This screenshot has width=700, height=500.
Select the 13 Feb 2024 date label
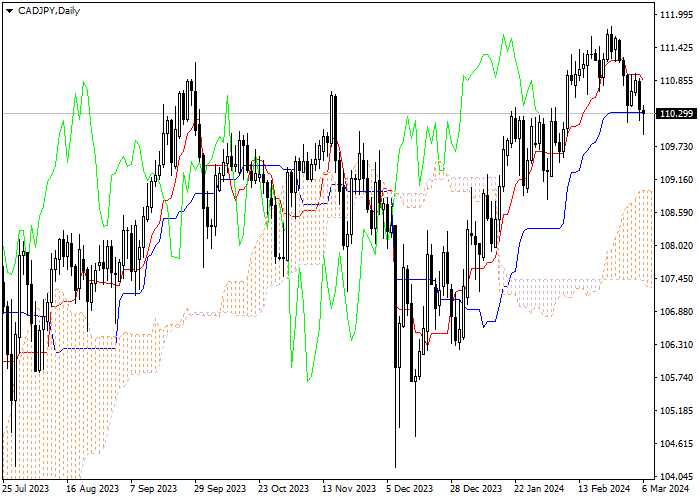pos(604,488)
